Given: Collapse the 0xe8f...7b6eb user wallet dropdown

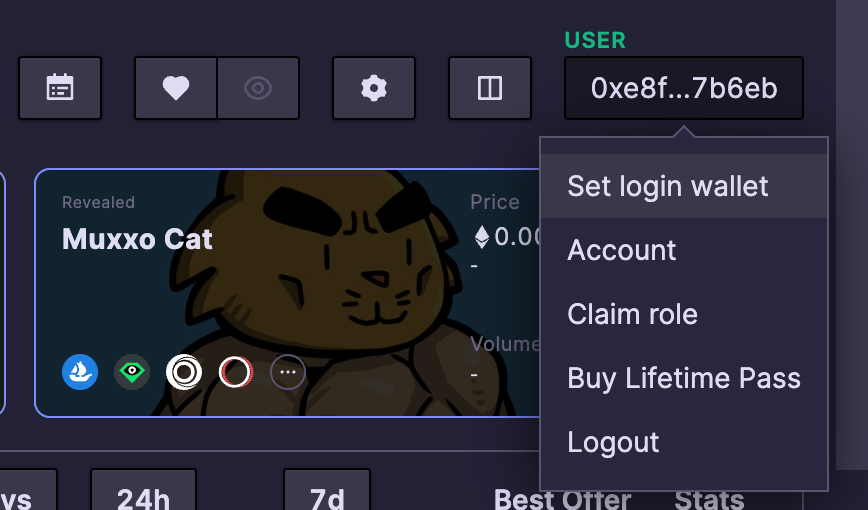Looking at the screenshot, I should 684,88.
